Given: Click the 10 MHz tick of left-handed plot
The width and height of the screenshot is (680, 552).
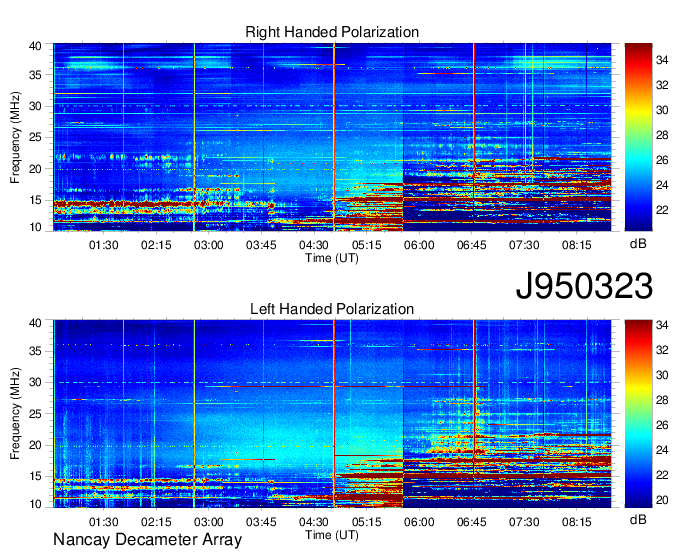Looking at the screenshot, I should [36, 504].
